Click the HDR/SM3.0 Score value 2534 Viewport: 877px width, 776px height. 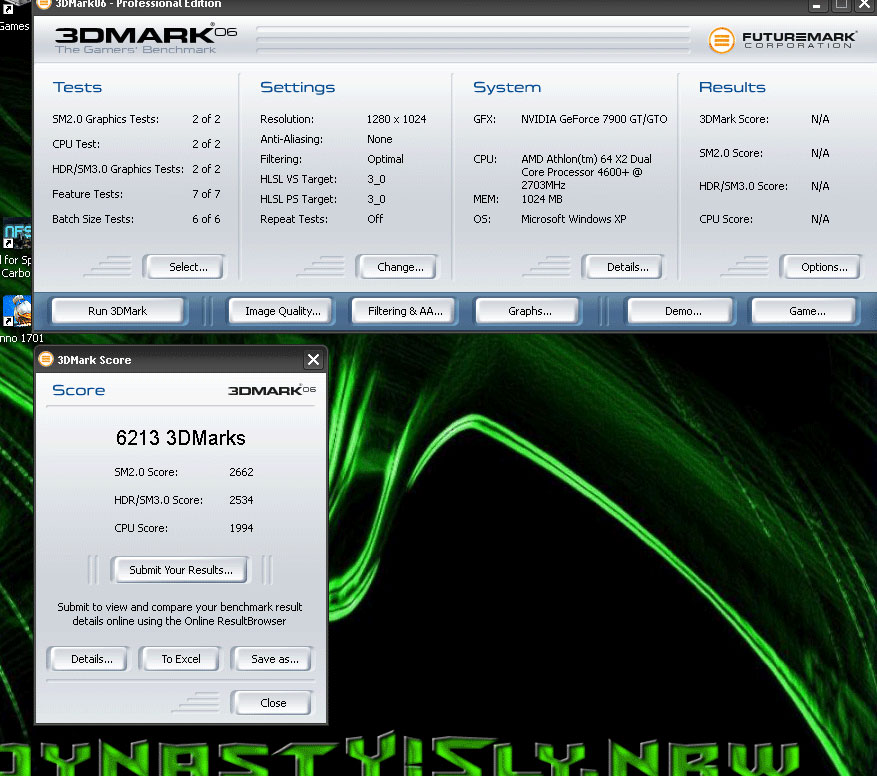(241, 500)
